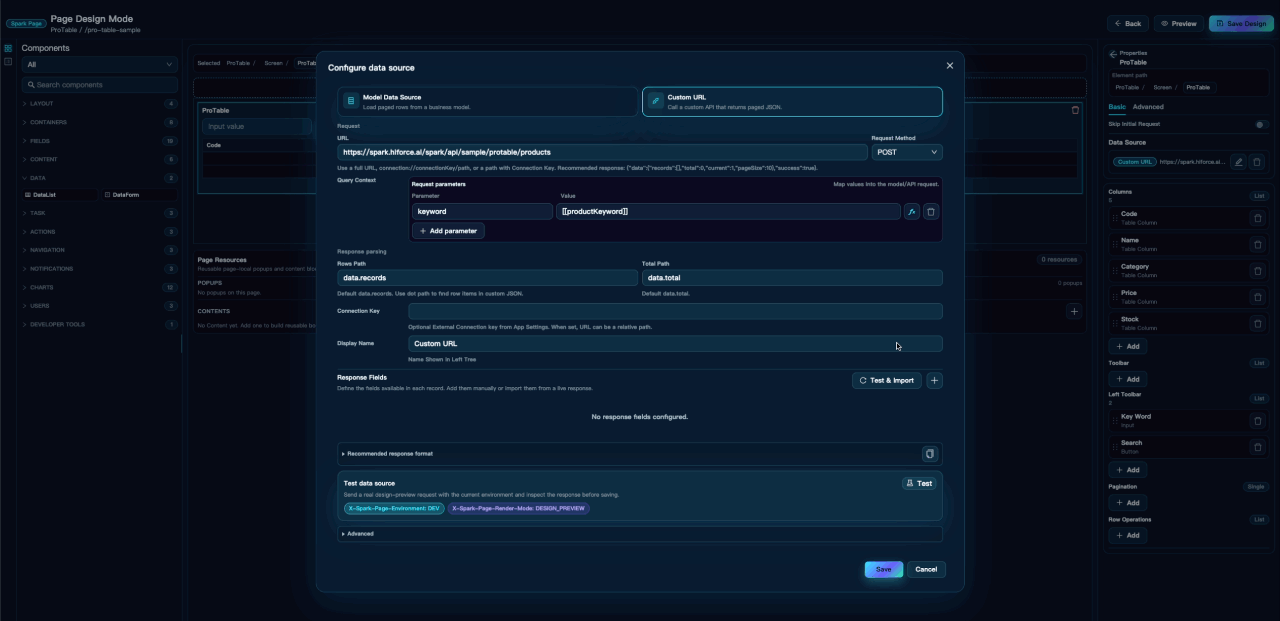Viewport: 1280px width, 621px height.
Task: Click the Search components box
Action: tap(100, 85)
